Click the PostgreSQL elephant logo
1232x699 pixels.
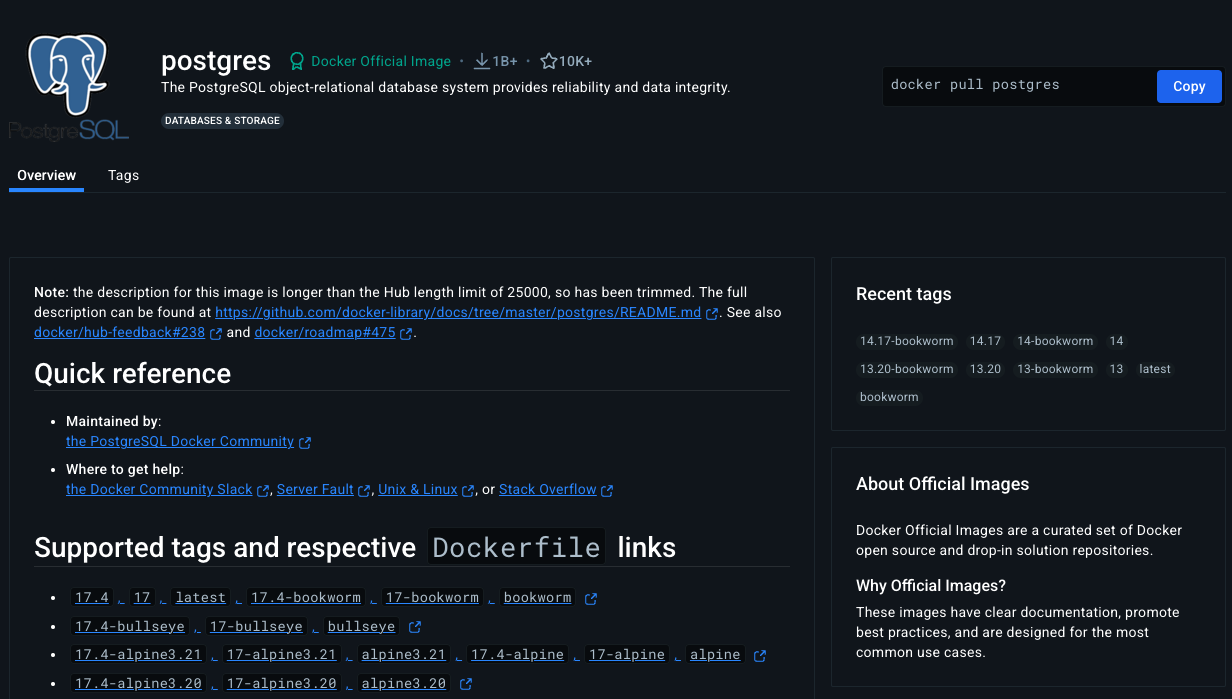[68, 86]
